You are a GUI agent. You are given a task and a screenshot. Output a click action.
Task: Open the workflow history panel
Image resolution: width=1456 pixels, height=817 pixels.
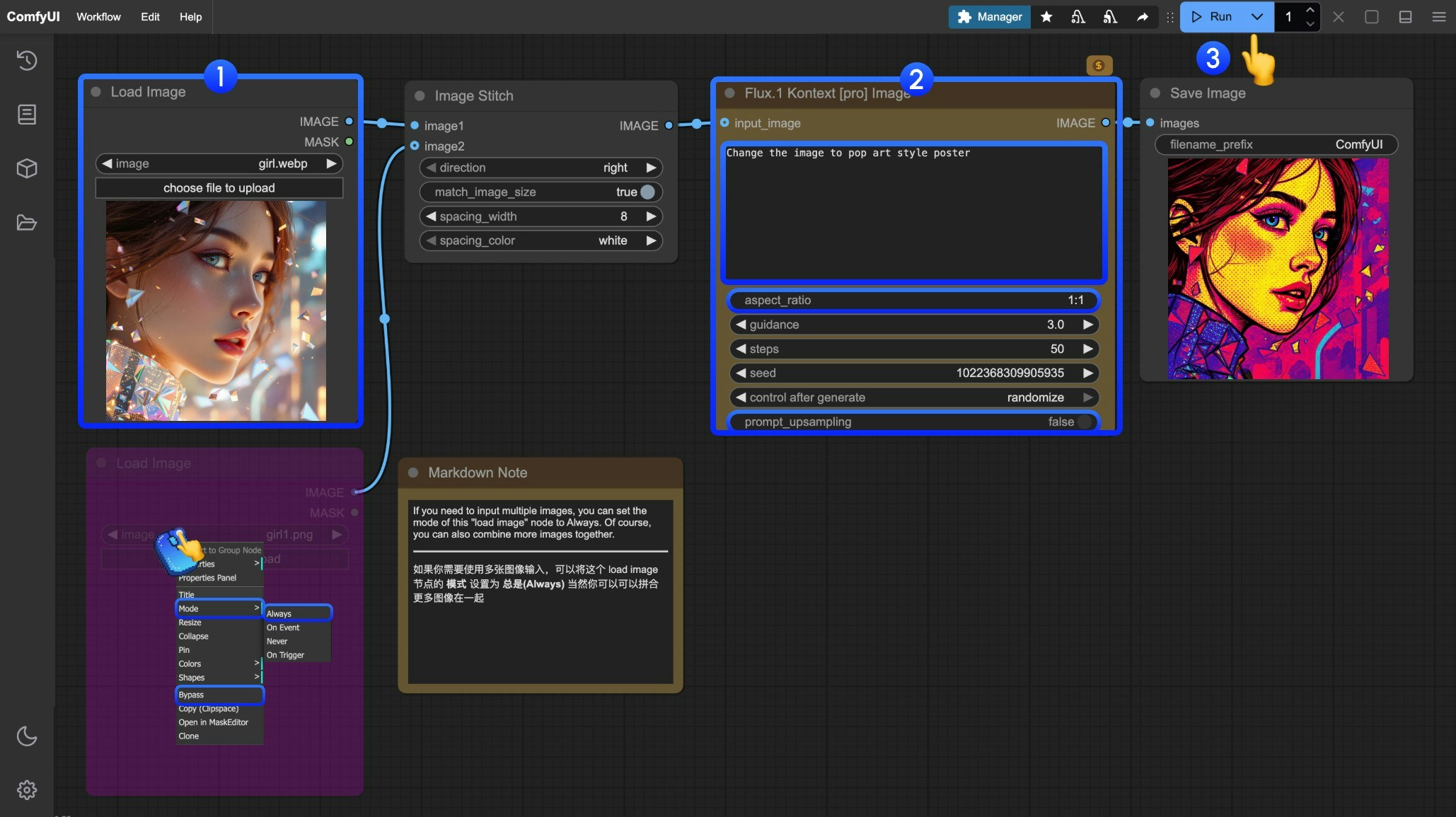26,60
